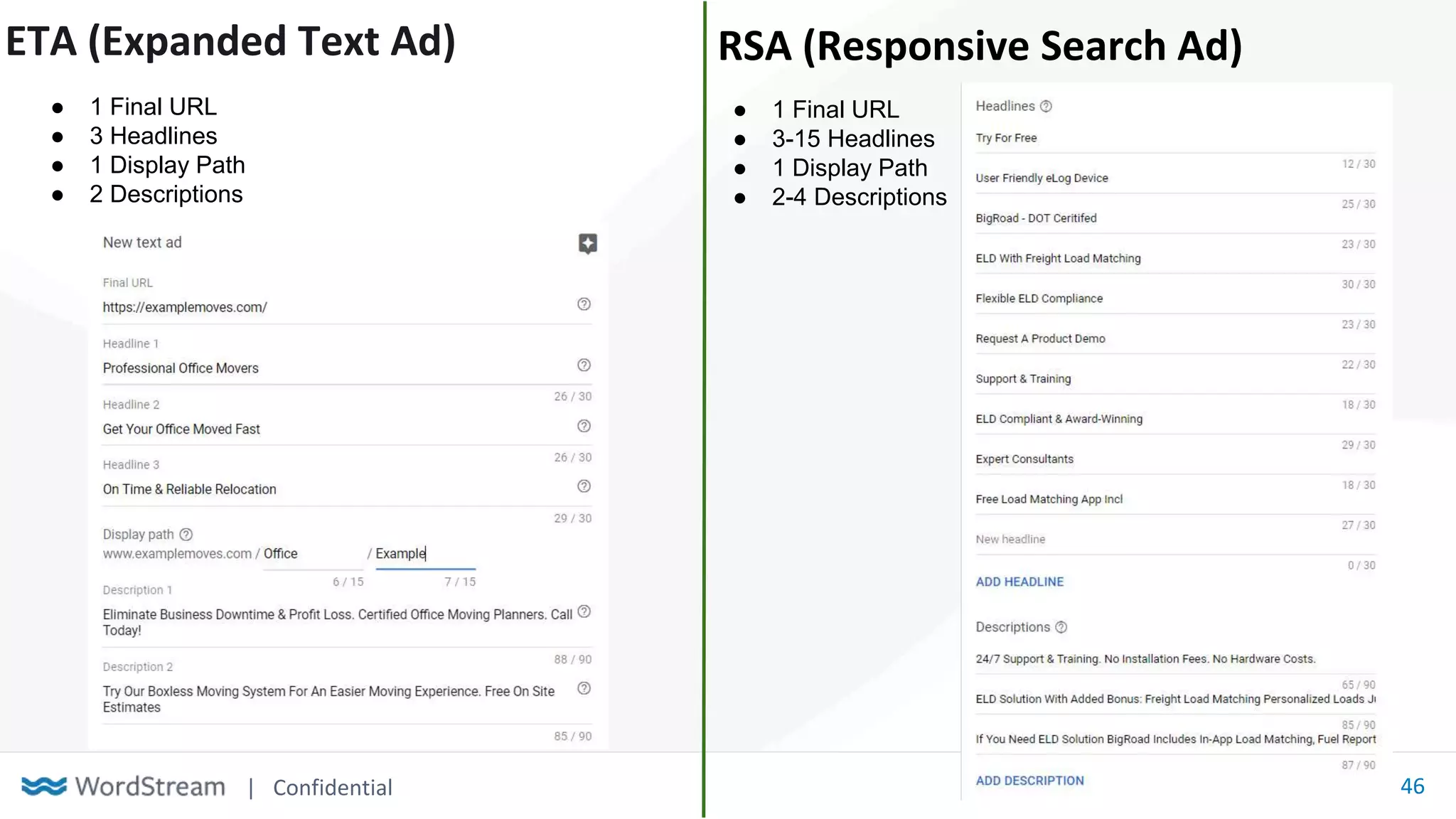
Task: Click the WordStream brand name
Action: coord(150,786)
